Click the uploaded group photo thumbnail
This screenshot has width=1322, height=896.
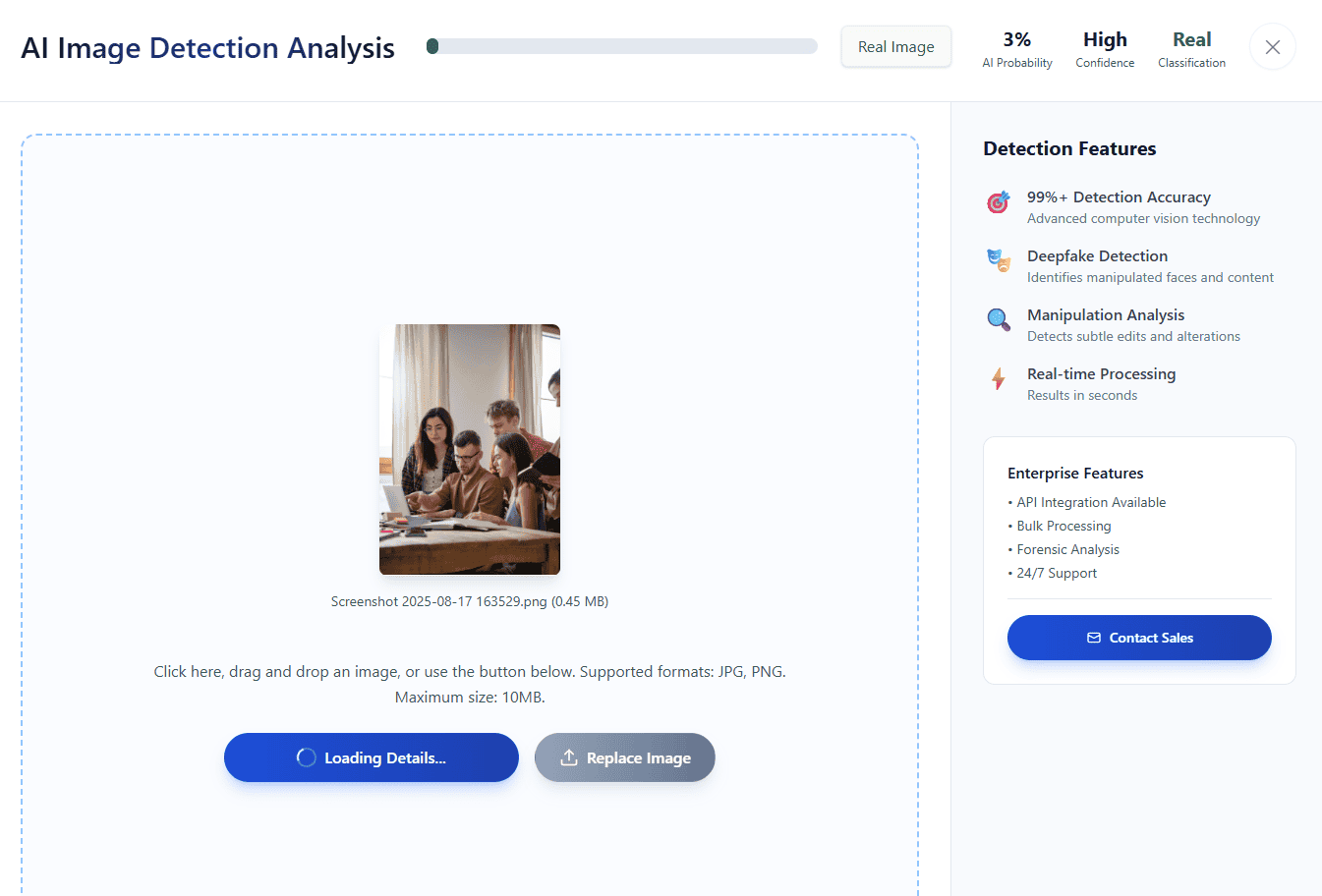pyautogui.click(x=470, y=449)
